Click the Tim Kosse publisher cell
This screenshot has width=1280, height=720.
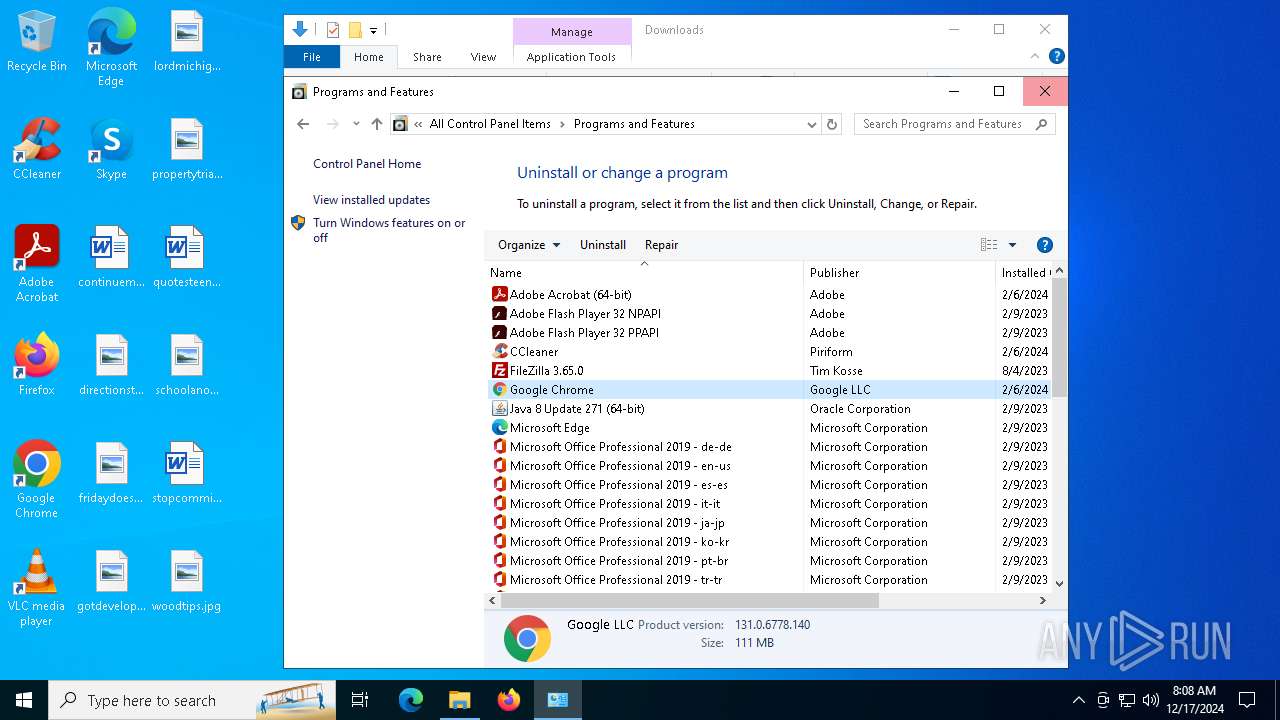pos(836,370)
